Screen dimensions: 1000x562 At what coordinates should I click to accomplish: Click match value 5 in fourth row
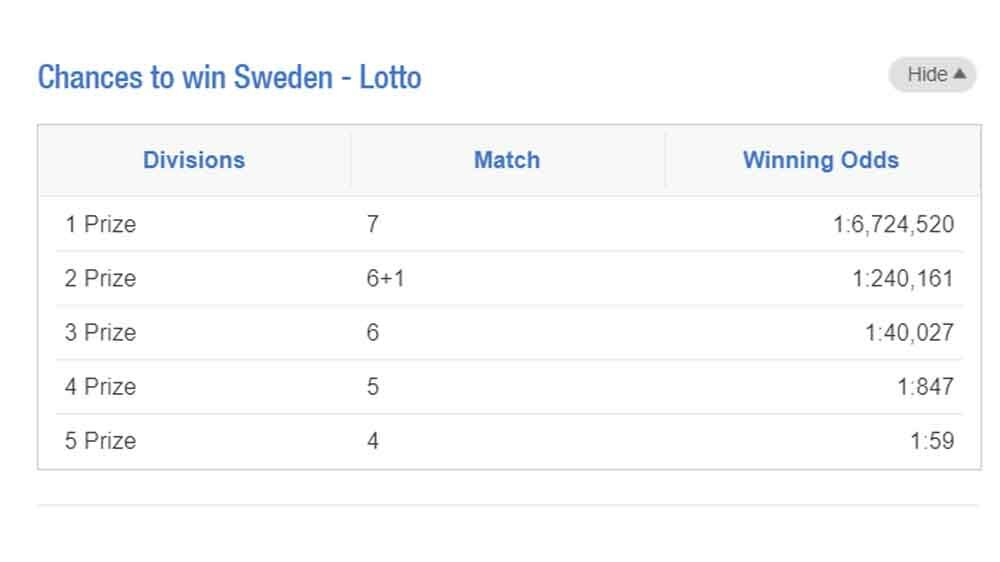pyautogui.click(x=373, y=387)
